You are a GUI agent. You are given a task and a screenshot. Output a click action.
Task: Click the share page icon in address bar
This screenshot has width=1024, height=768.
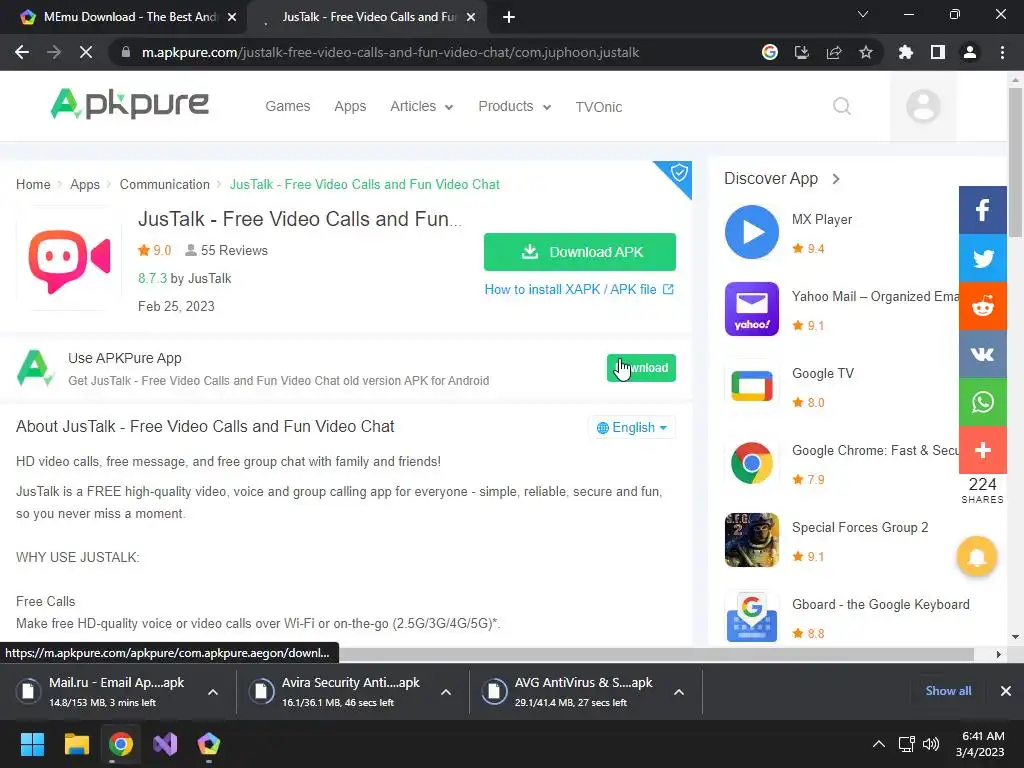[x=834, y=52]
